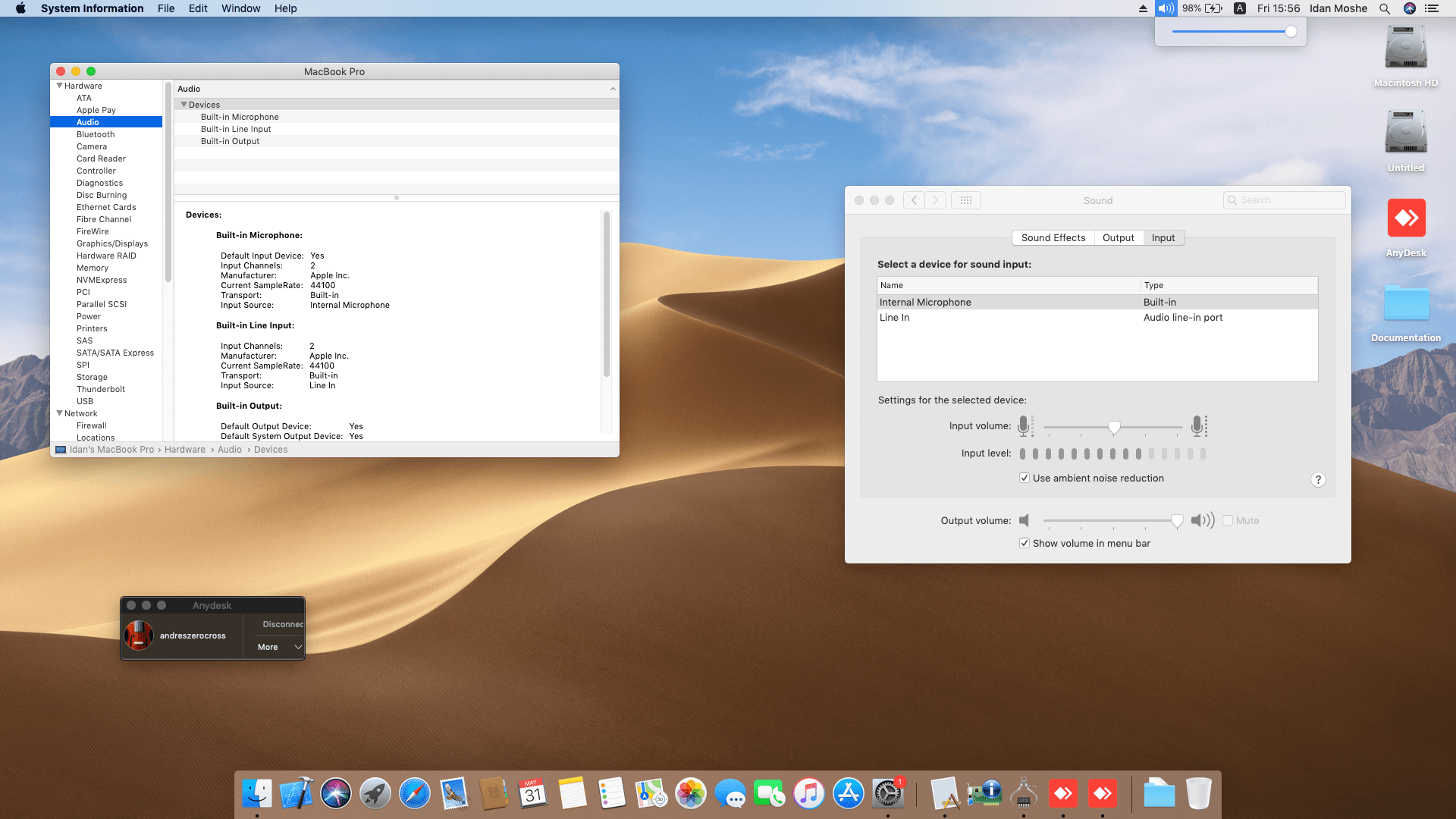Open System Preferences from the Dock
The image size is (1456, 819).
[x=887, y=794]
